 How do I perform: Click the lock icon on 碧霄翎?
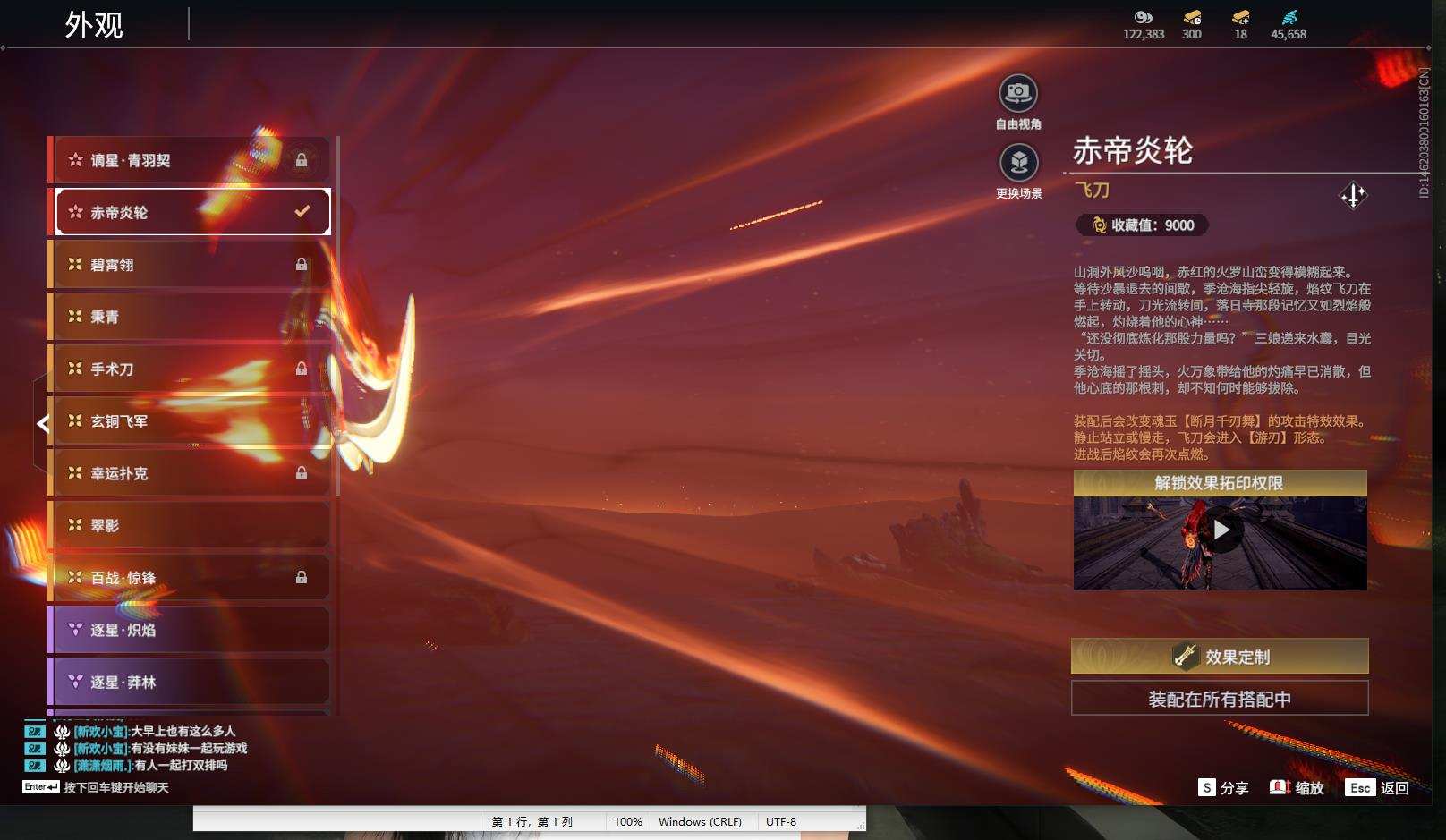coord(302,264)
